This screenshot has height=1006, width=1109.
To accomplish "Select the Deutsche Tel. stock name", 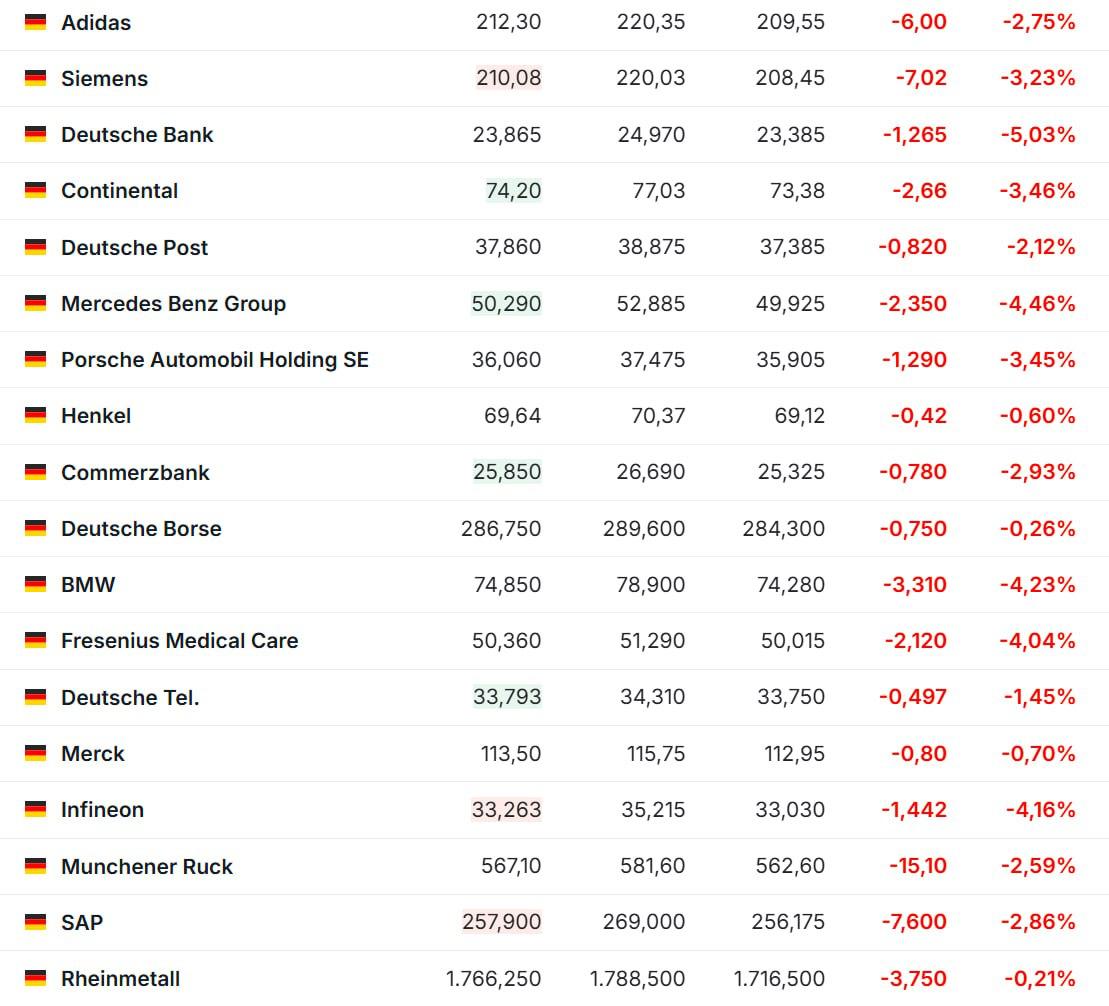I will 130,697.
